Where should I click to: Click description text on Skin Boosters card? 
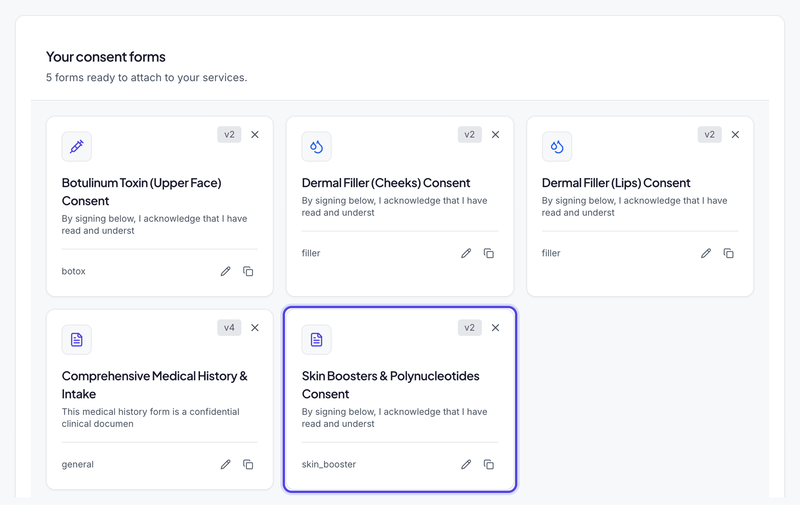pyautogui.click(x=394, y=418)
